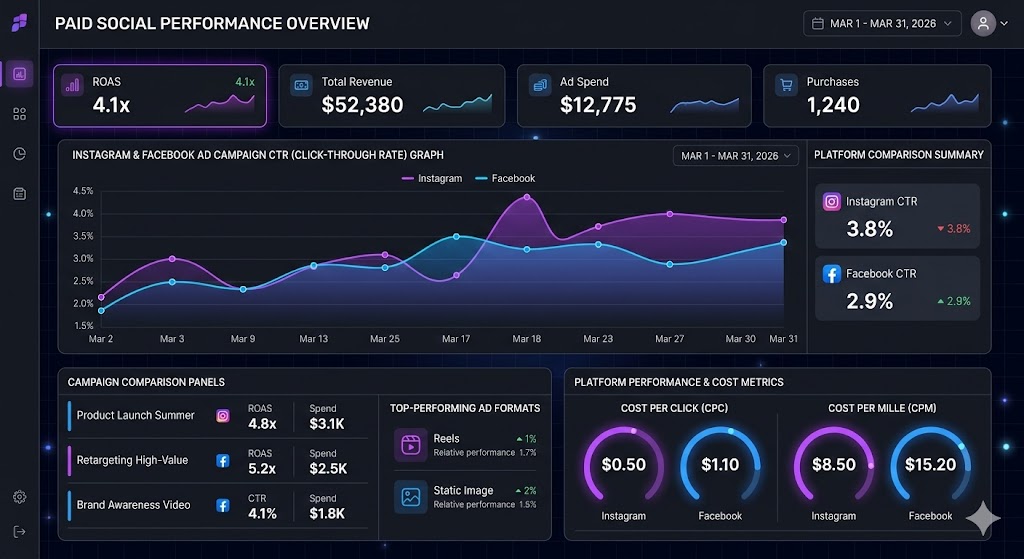Toggle Instagram series in chart legend
The image size is (1024, 559).
[432, 179]
